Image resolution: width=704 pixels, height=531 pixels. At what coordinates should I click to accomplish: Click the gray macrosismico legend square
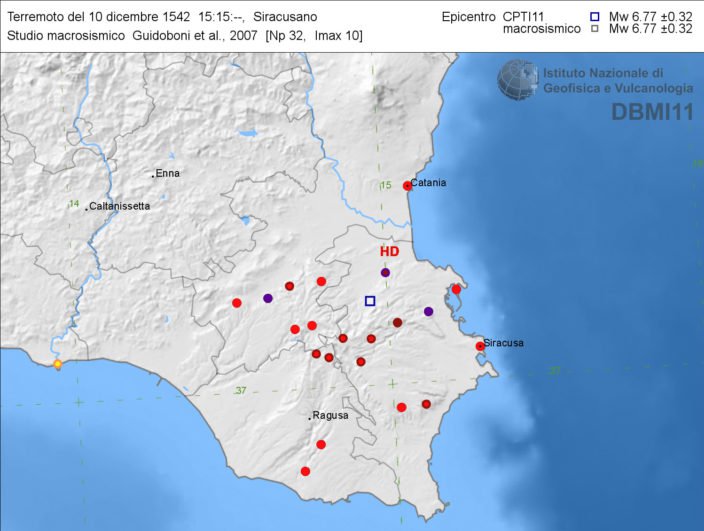click(594, 30)
